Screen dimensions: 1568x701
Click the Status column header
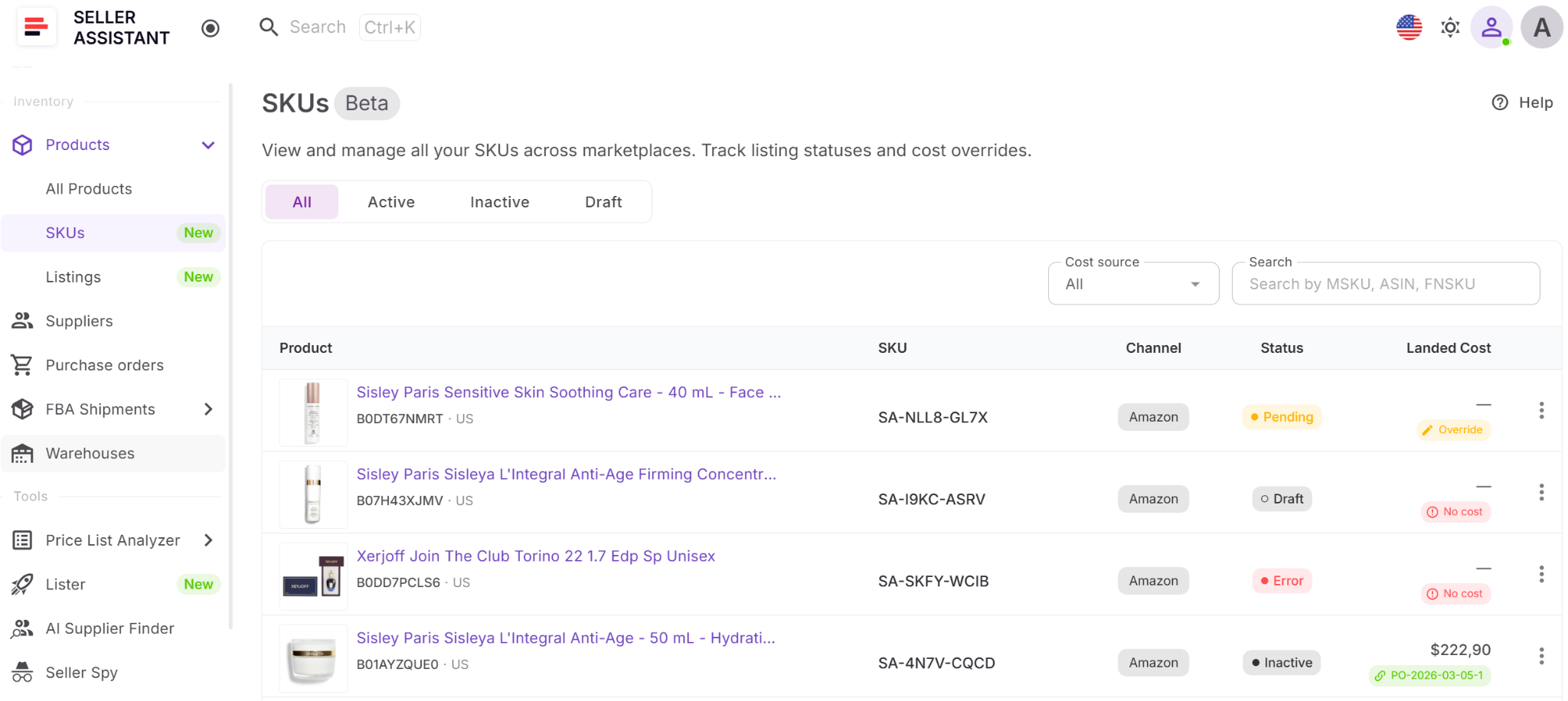click(1282, 348)
